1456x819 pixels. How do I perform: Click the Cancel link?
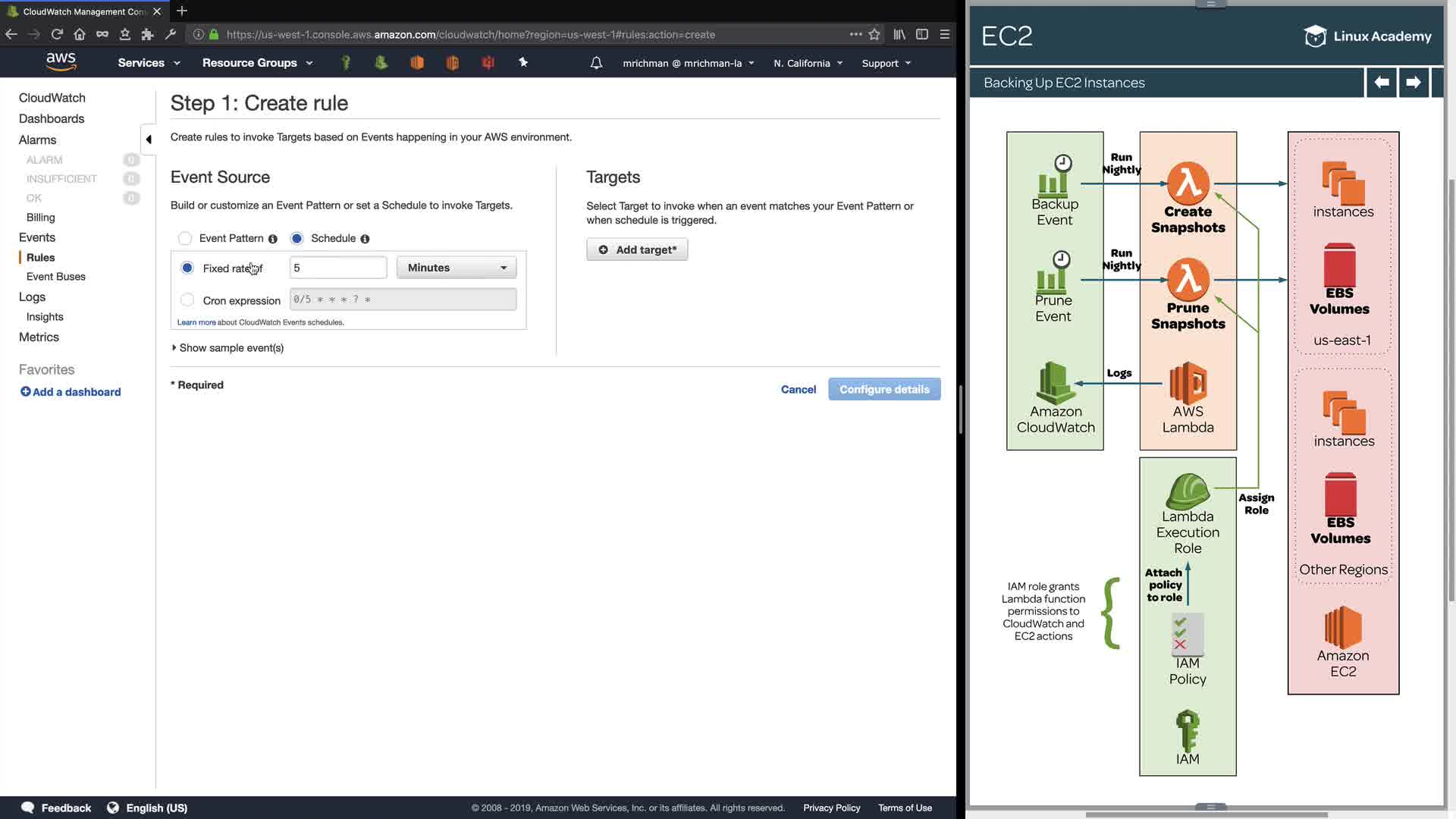pyautogui.click(x=799, y=389)
